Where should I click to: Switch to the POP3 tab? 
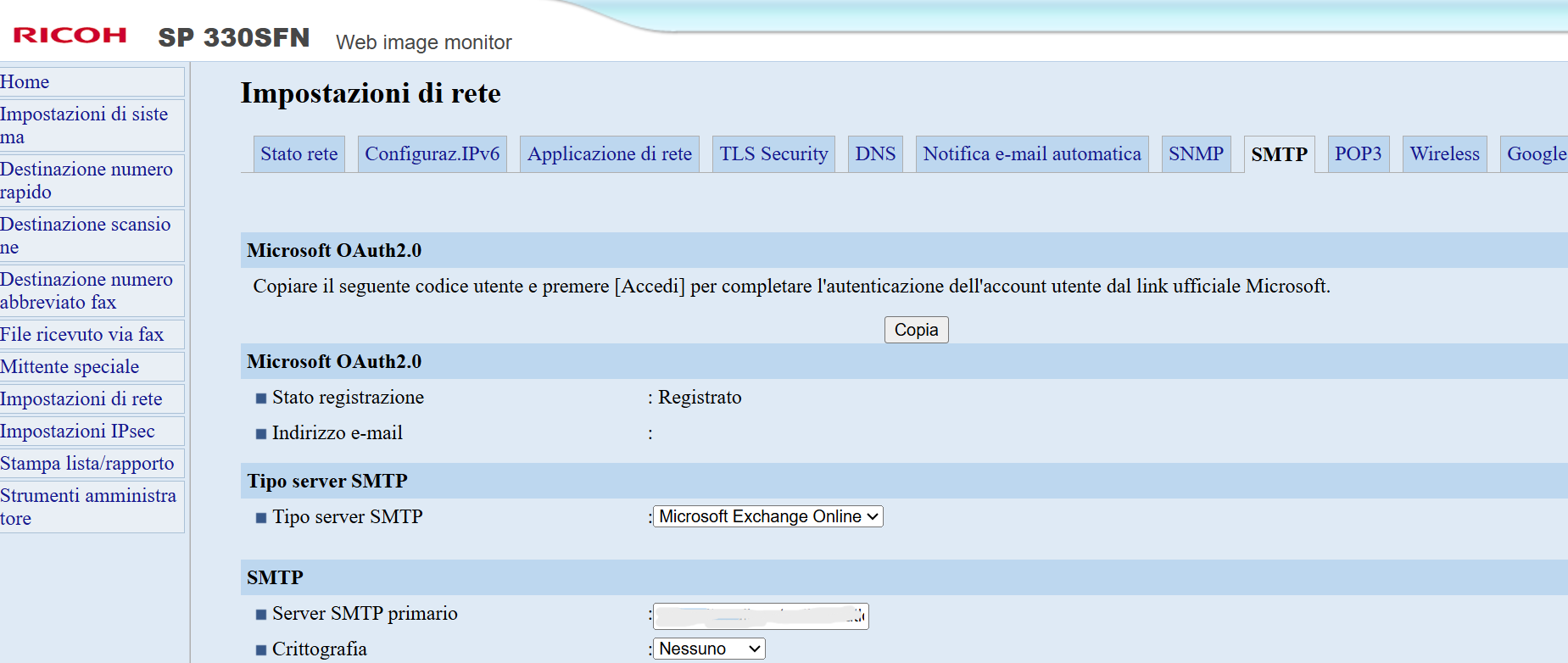coord(1359,154)
